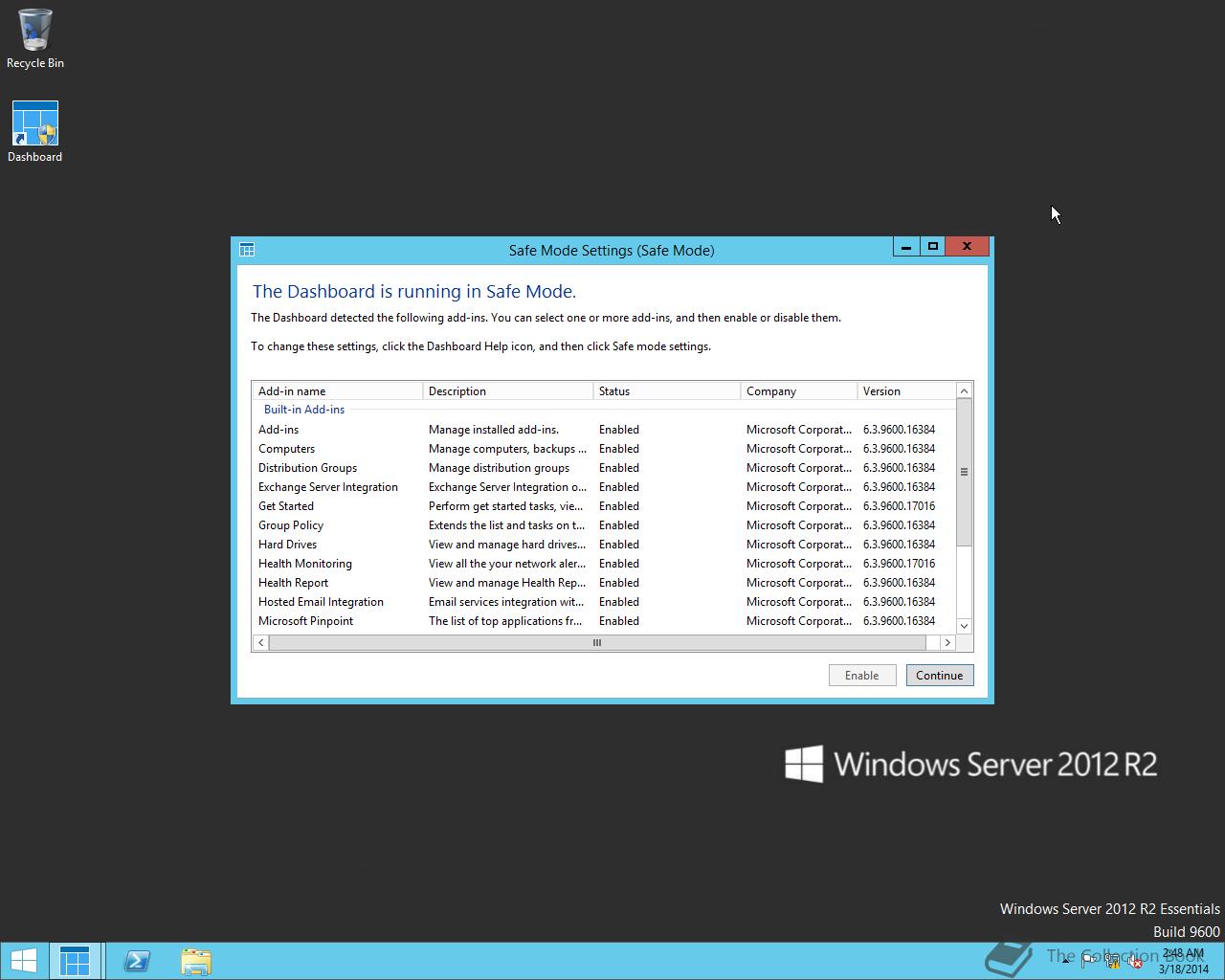Show hidden tray icons arrow

pyautogui.click(x=1065, y=961)
